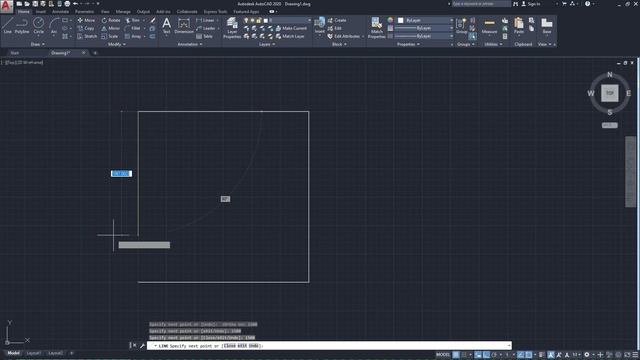Click the Table annotation tool
The image size is (640, 360).
(204, 36)
